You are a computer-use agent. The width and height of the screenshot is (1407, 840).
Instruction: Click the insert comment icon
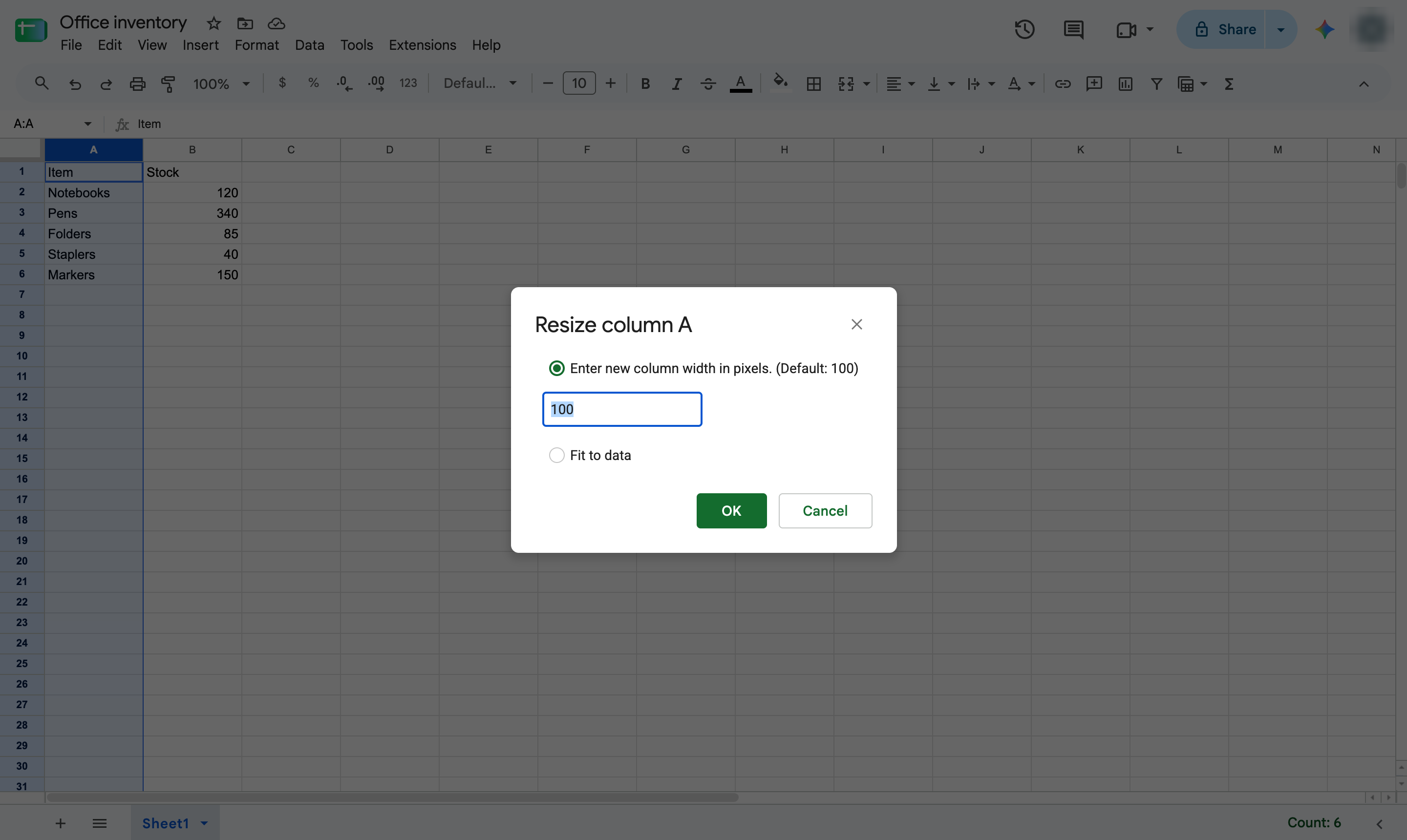point(1094,84)
